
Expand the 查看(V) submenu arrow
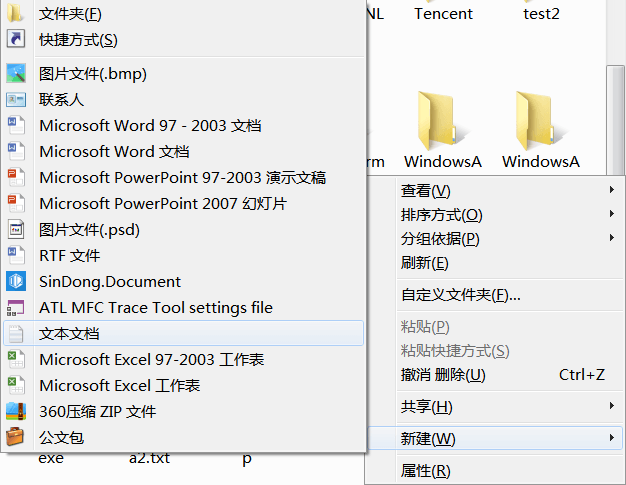(611, 190)
